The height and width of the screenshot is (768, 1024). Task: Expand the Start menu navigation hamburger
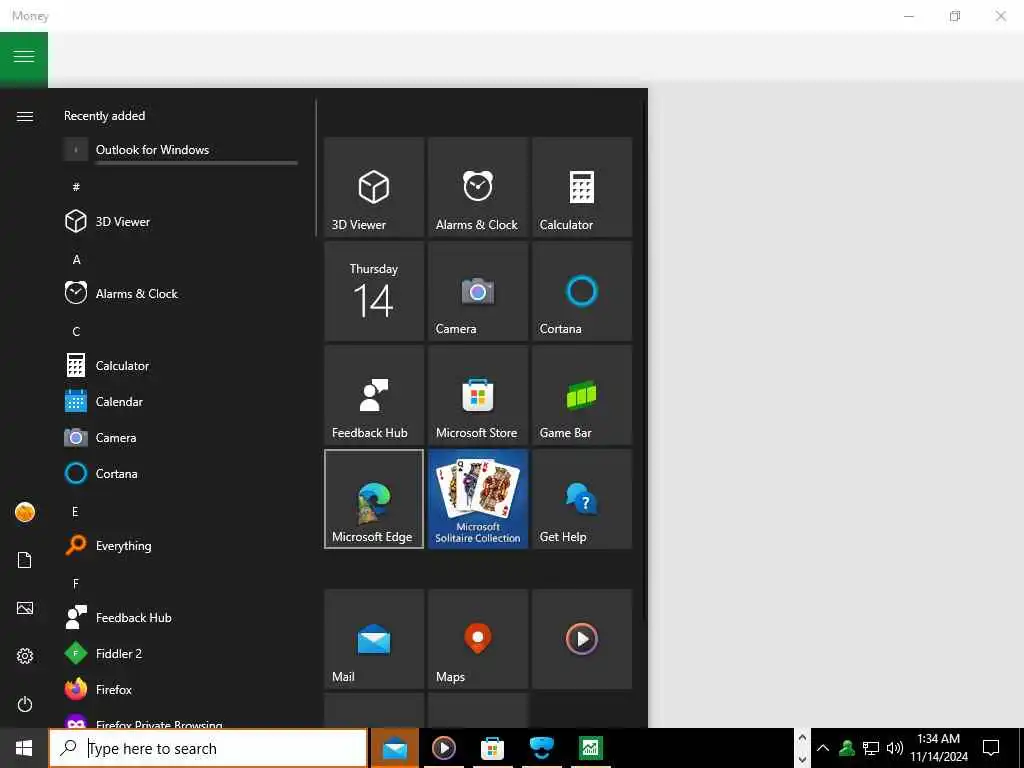pyautogui.click(x=25, y=116)
